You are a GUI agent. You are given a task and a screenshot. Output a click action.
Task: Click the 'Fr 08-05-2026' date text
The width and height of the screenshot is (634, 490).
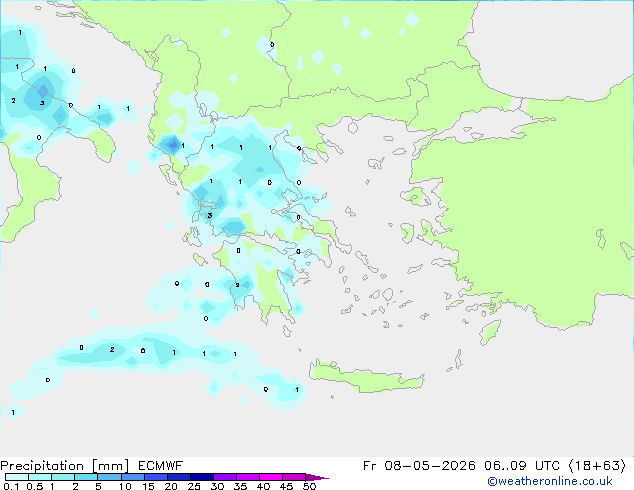[419, 466]
